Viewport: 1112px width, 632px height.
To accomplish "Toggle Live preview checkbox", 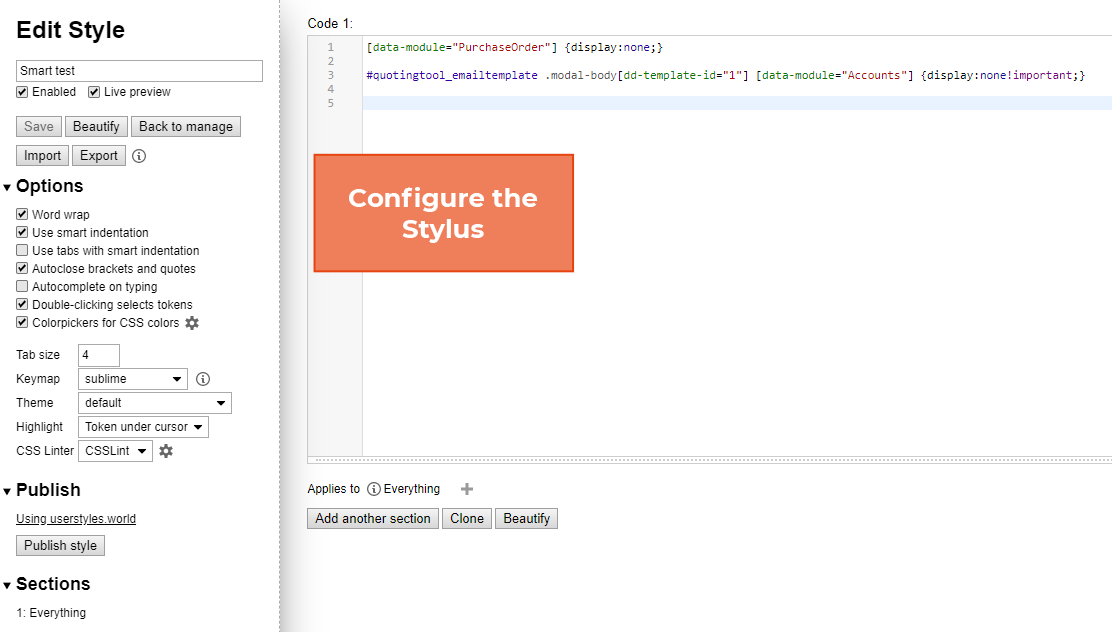I will [x=94, y=92].
